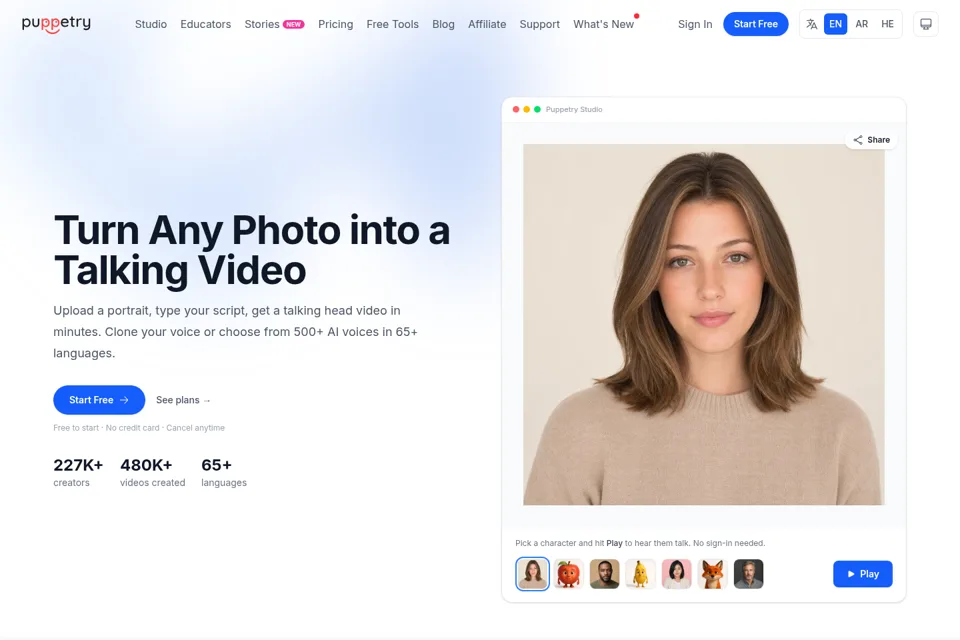Switch language to HE
Viewport: 960px width, 640px height.
coord(887,24)
